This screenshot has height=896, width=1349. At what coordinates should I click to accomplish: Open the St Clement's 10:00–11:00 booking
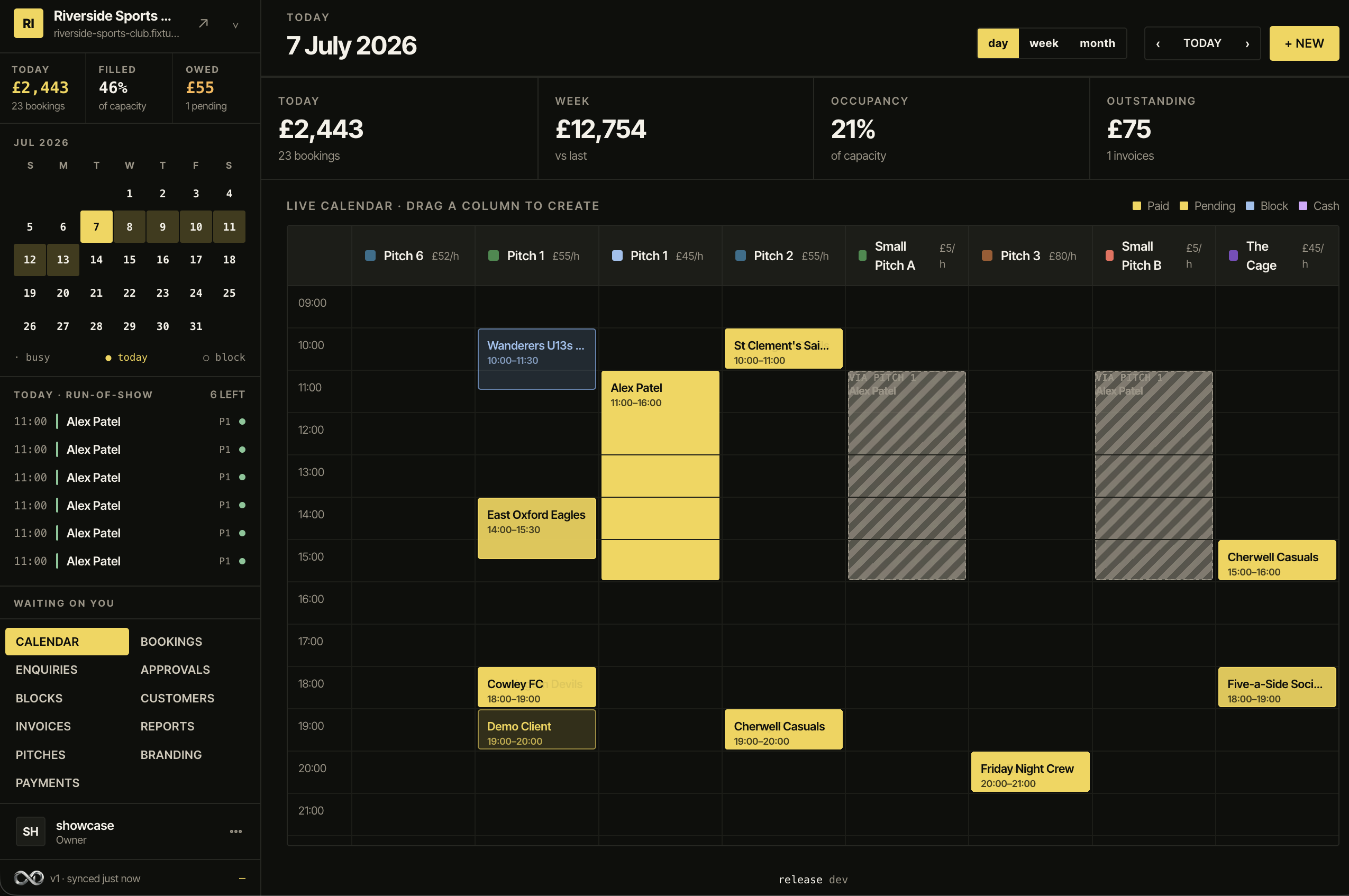(783, 348)
